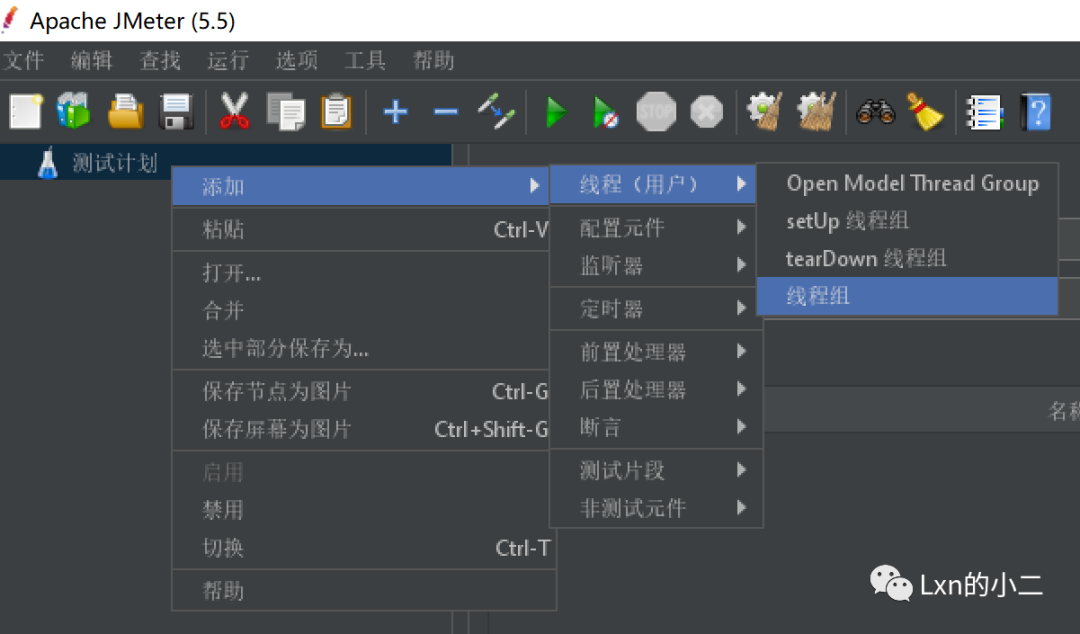The image size is (1080, 634).
Task: Expand the 非测试元件 submenu
Action: [x=656, y=509]
